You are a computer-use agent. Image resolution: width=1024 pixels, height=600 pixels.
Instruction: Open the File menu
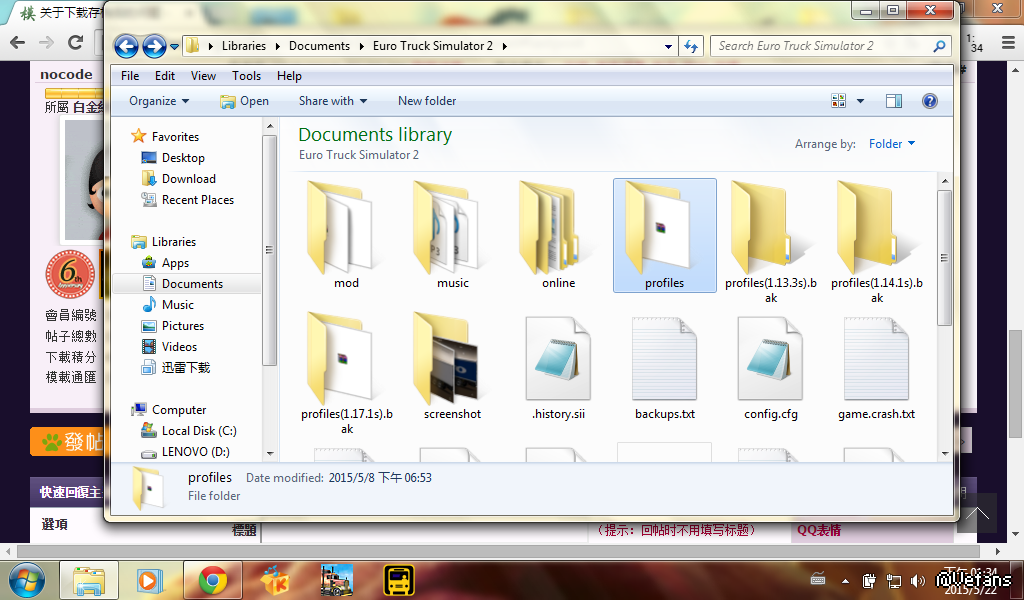click(x=130, y=76)
